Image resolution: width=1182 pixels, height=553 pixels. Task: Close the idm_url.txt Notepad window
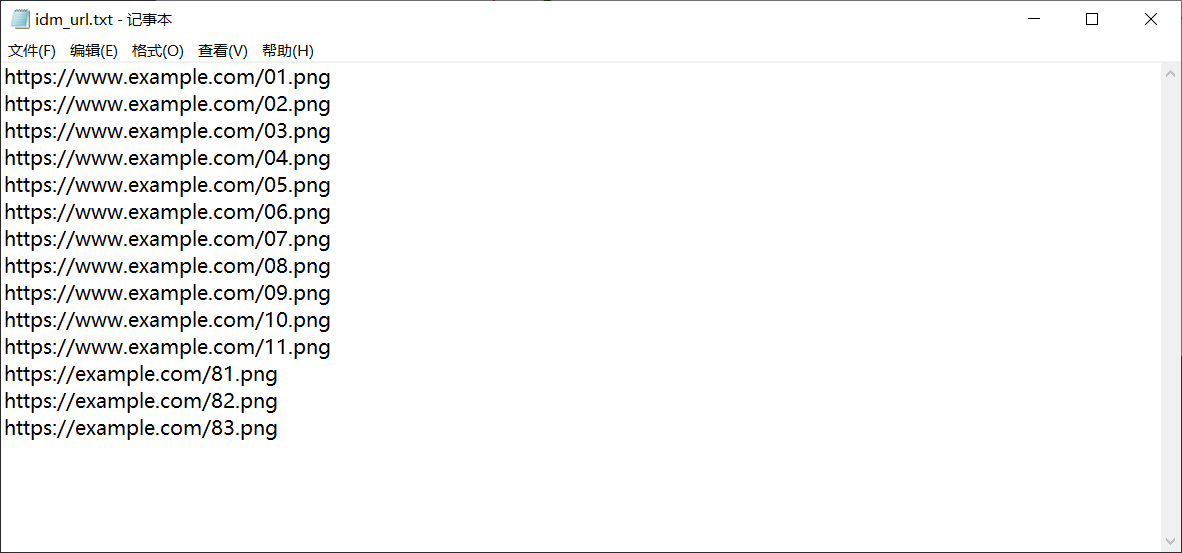click(1151, 19)
